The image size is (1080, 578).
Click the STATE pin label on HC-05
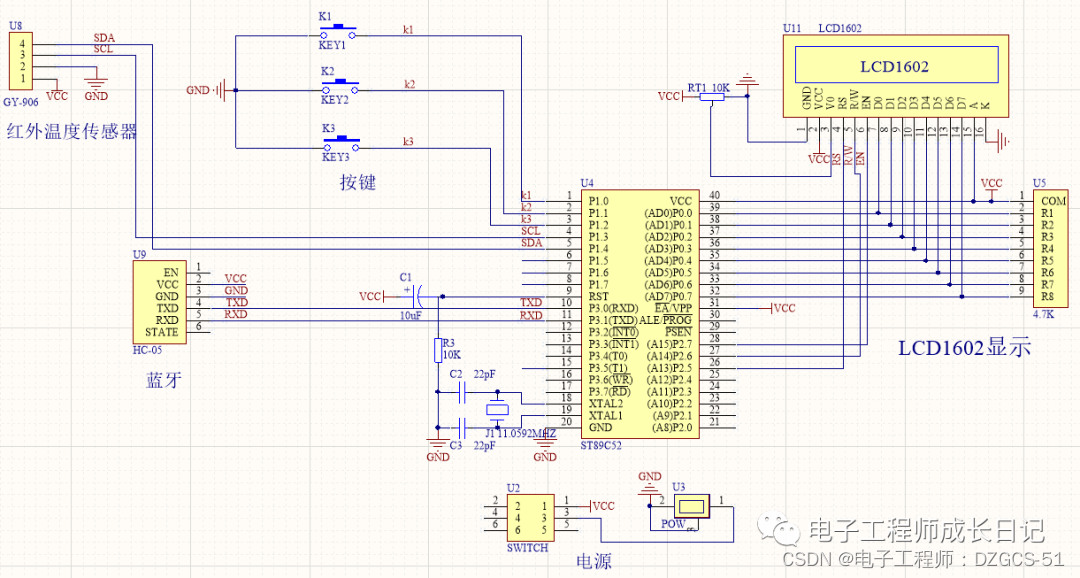pyautogui.click(x=161, y=332)
